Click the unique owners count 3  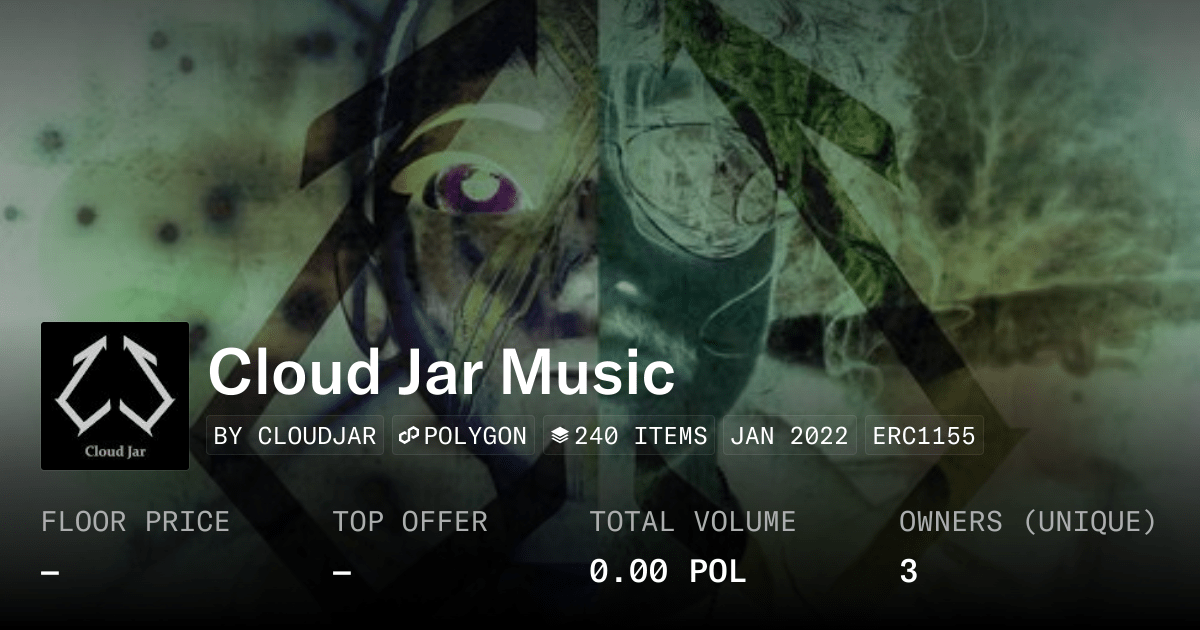pyautogui.click(x=908, y=572)
